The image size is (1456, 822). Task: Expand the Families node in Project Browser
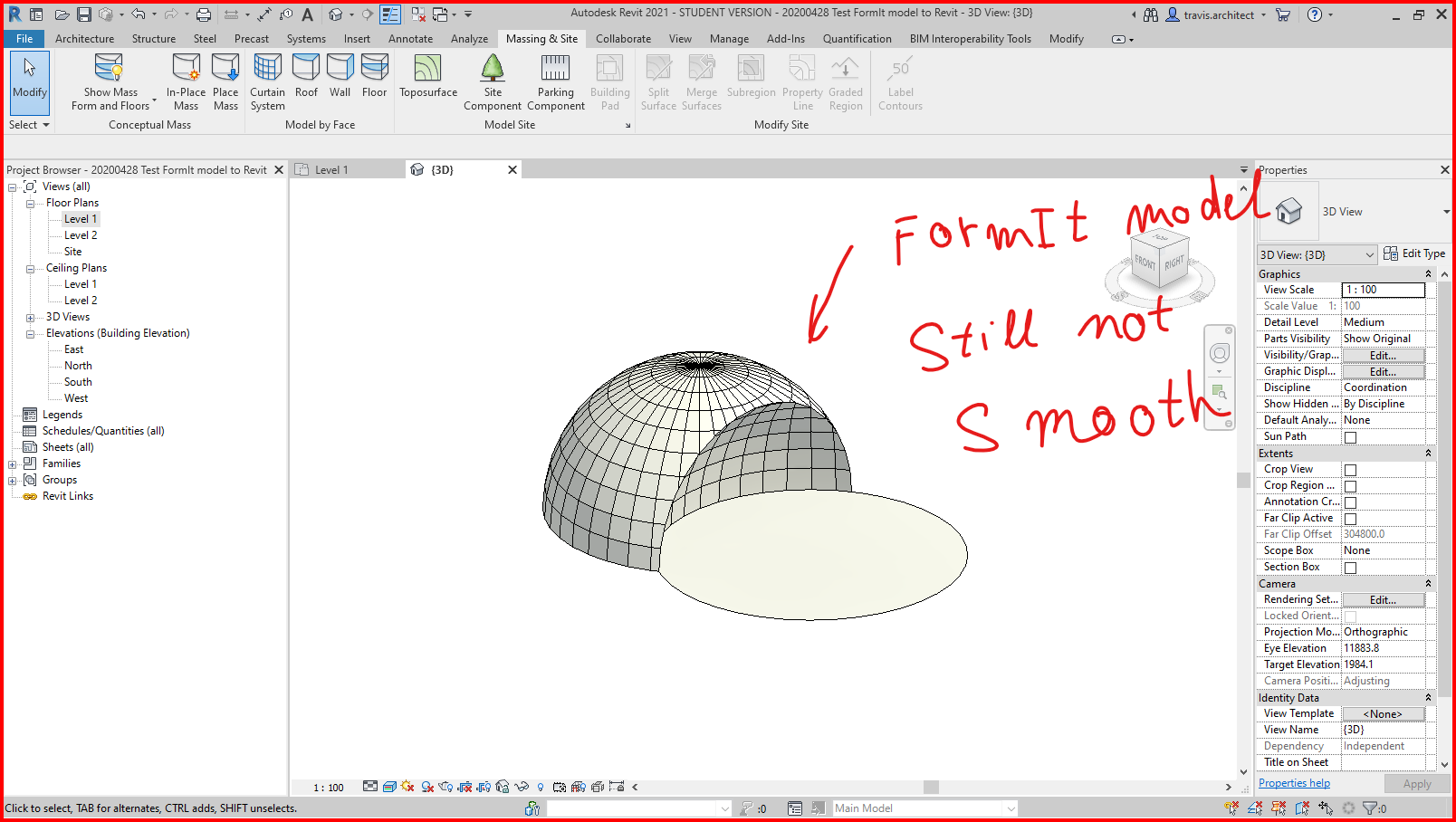12,463
